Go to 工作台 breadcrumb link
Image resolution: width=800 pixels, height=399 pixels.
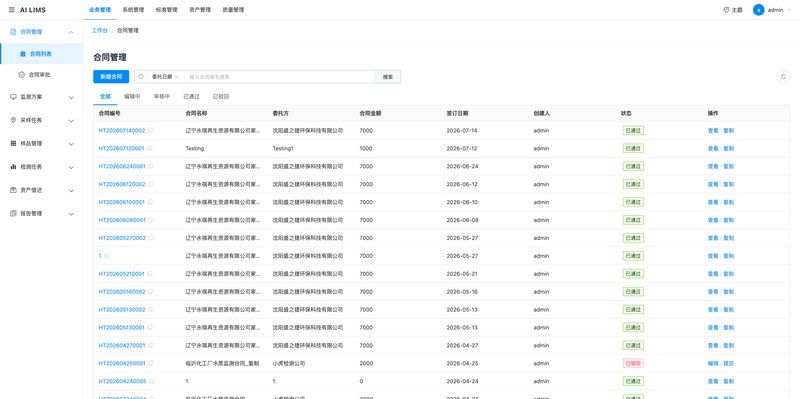(99, 31)
